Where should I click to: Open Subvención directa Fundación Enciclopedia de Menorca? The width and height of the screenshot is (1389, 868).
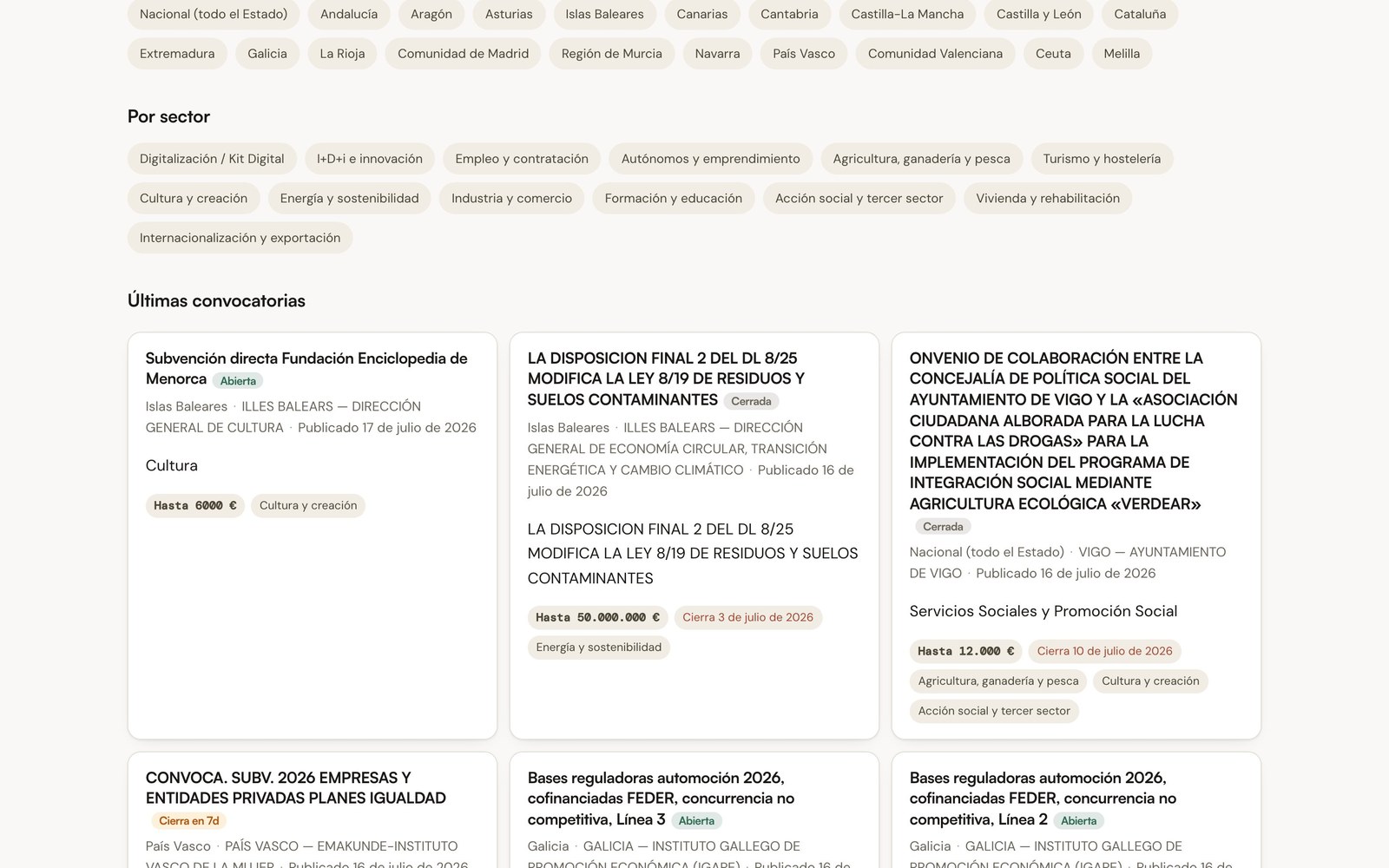(306, 369)
